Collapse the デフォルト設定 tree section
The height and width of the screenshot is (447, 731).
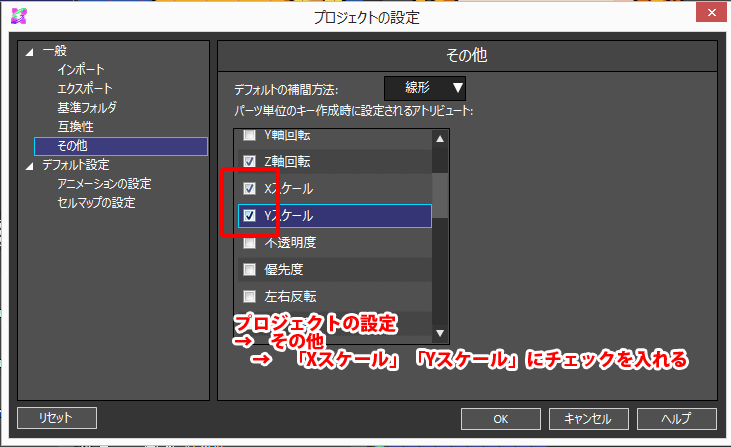[29, 166]
